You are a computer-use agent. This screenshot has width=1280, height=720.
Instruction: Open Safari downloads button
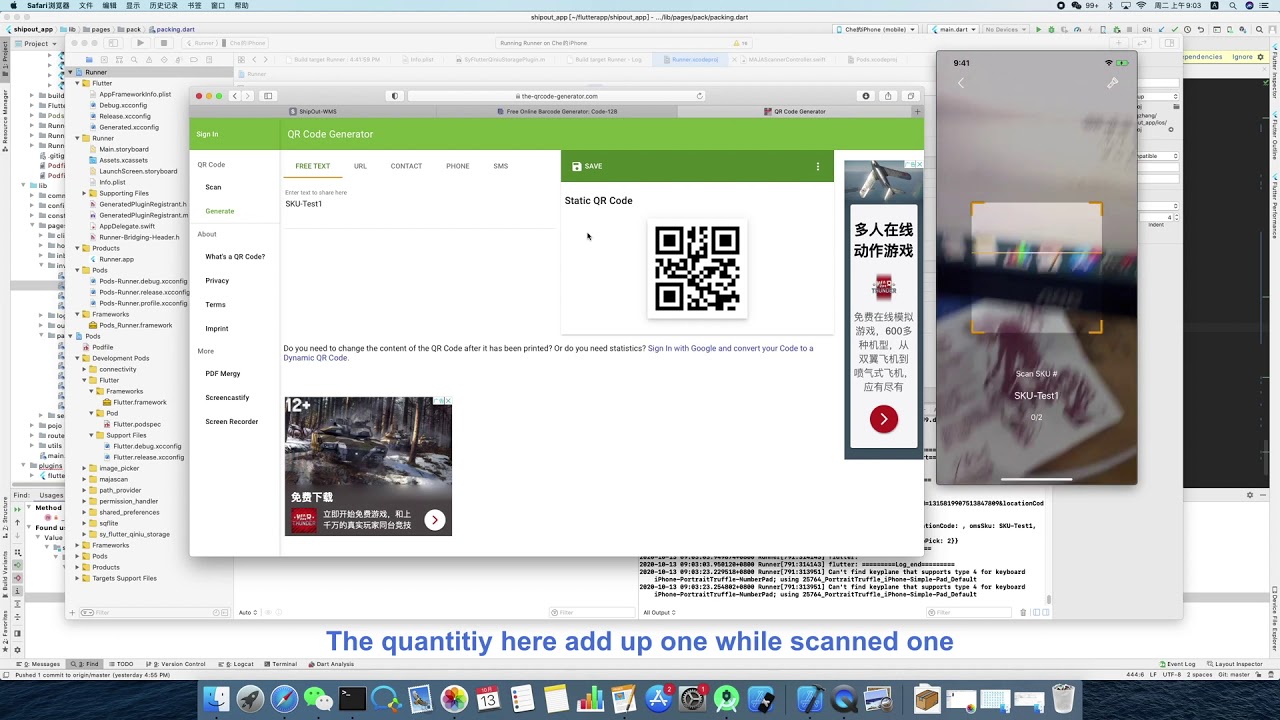[866, 96]
